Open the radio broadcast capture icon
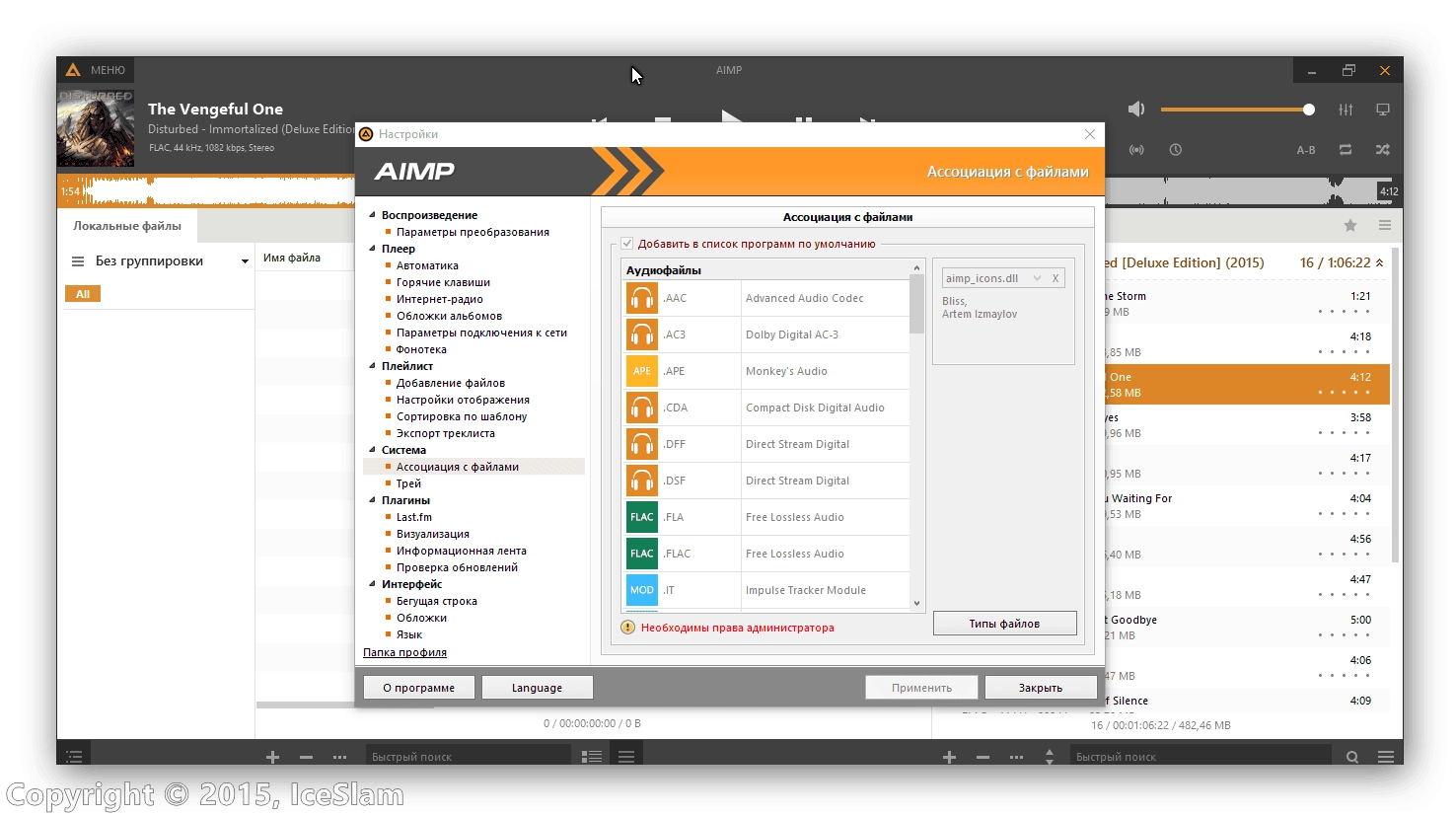 pos(1136,150)
